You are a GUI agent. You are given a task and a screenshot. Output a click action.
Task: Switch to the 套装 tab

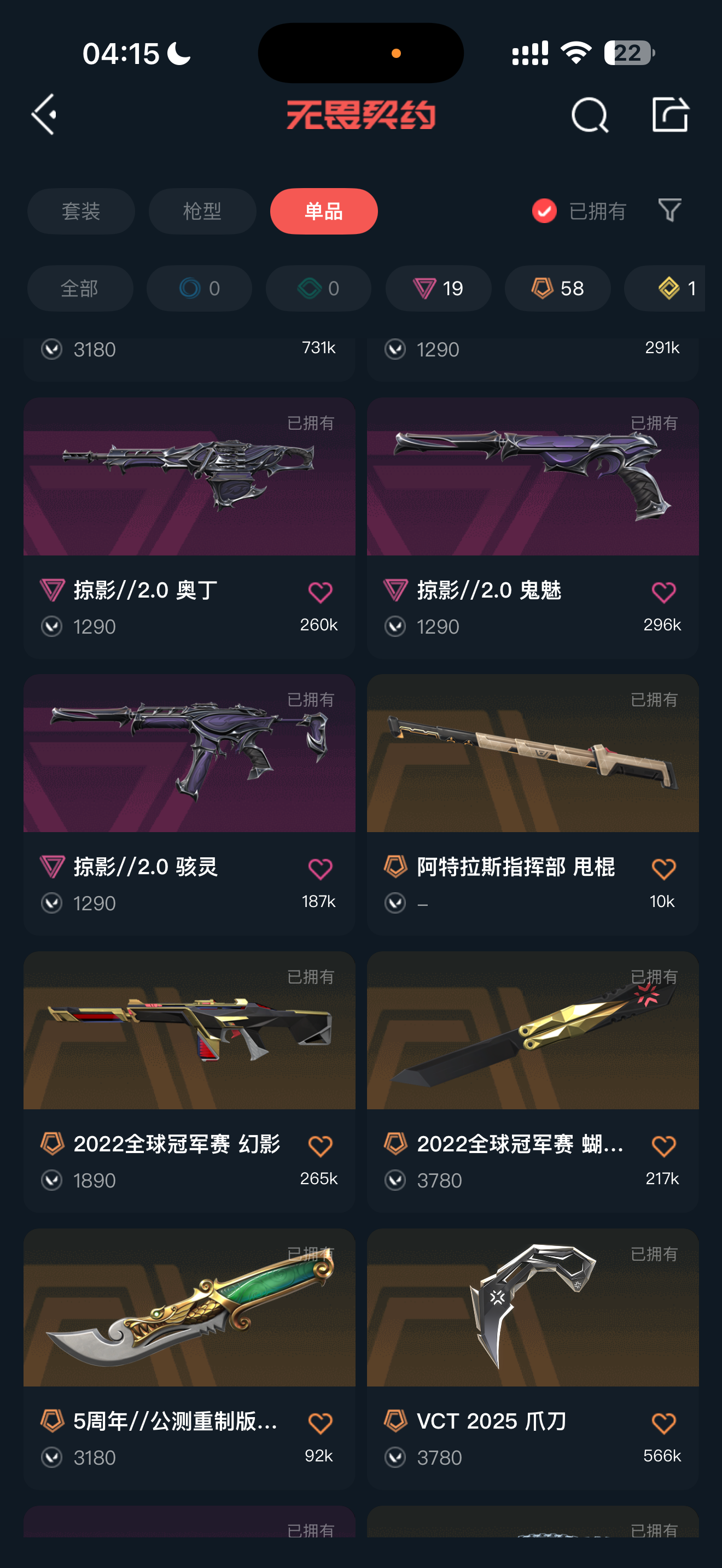81,211
